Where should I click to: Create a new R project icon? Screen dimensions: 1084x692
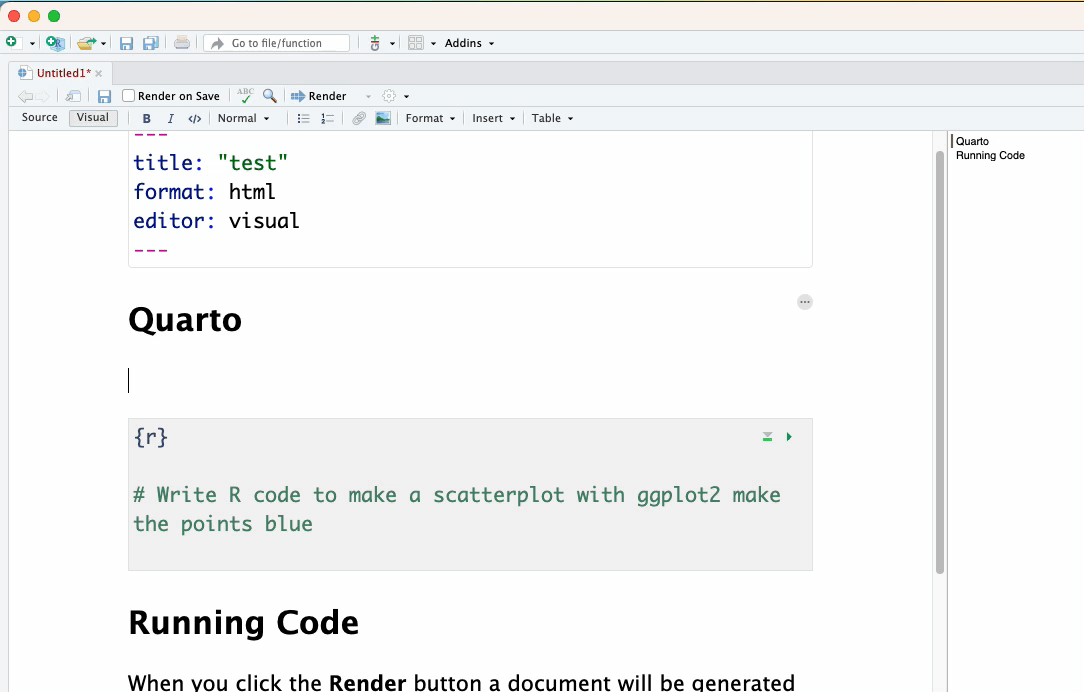[55, 43]
